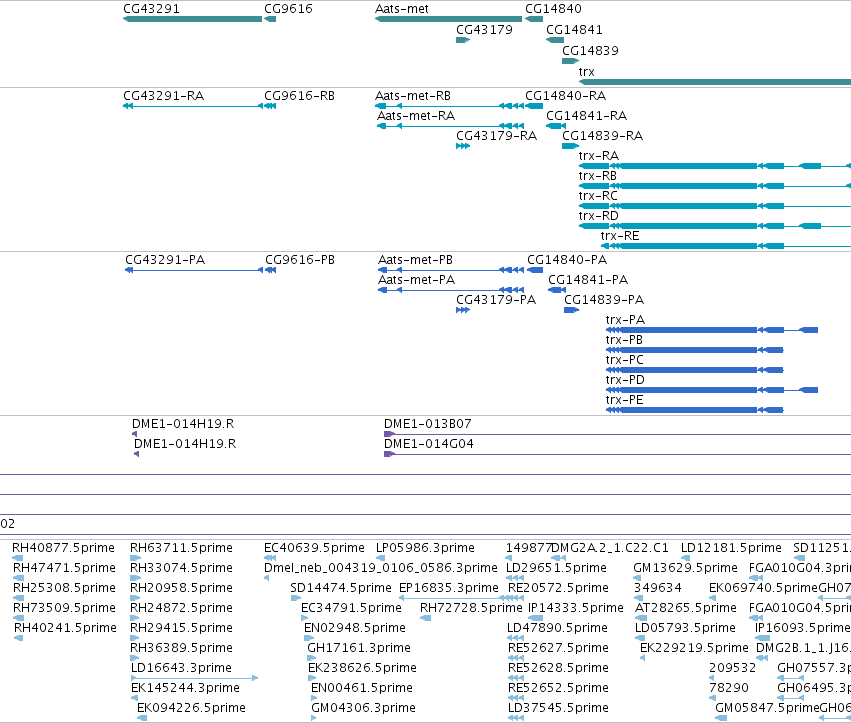This screenshot has width=851, height=723.
Task: Select the RH73509.5prime EST label
Action: coord(64,608)
